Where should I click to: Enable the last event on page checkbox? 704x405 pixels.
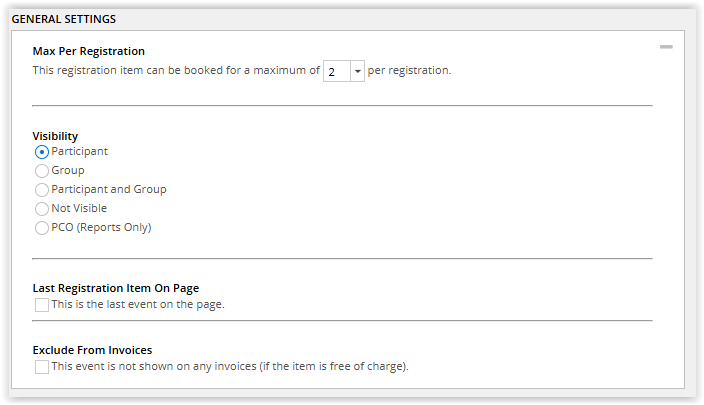tap(42, 305)
